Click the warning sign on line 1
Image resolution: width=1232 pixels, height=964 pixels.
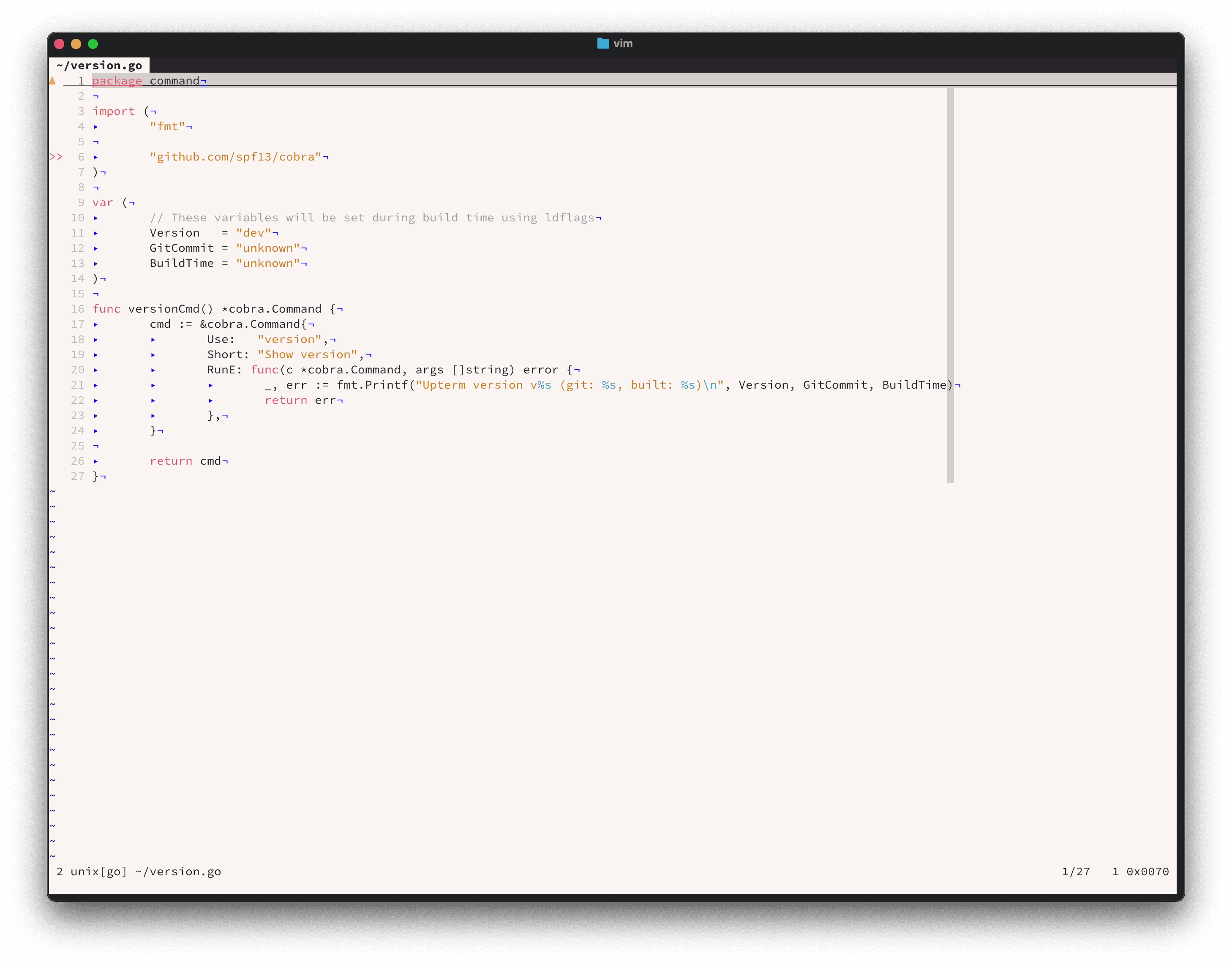[x=52, y=81]
